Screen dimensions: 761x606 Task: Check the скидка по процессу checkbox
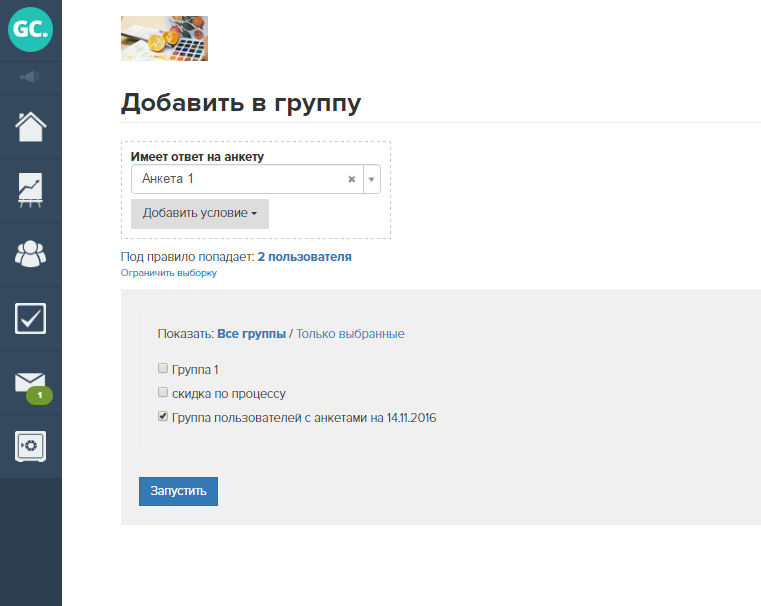163,392
